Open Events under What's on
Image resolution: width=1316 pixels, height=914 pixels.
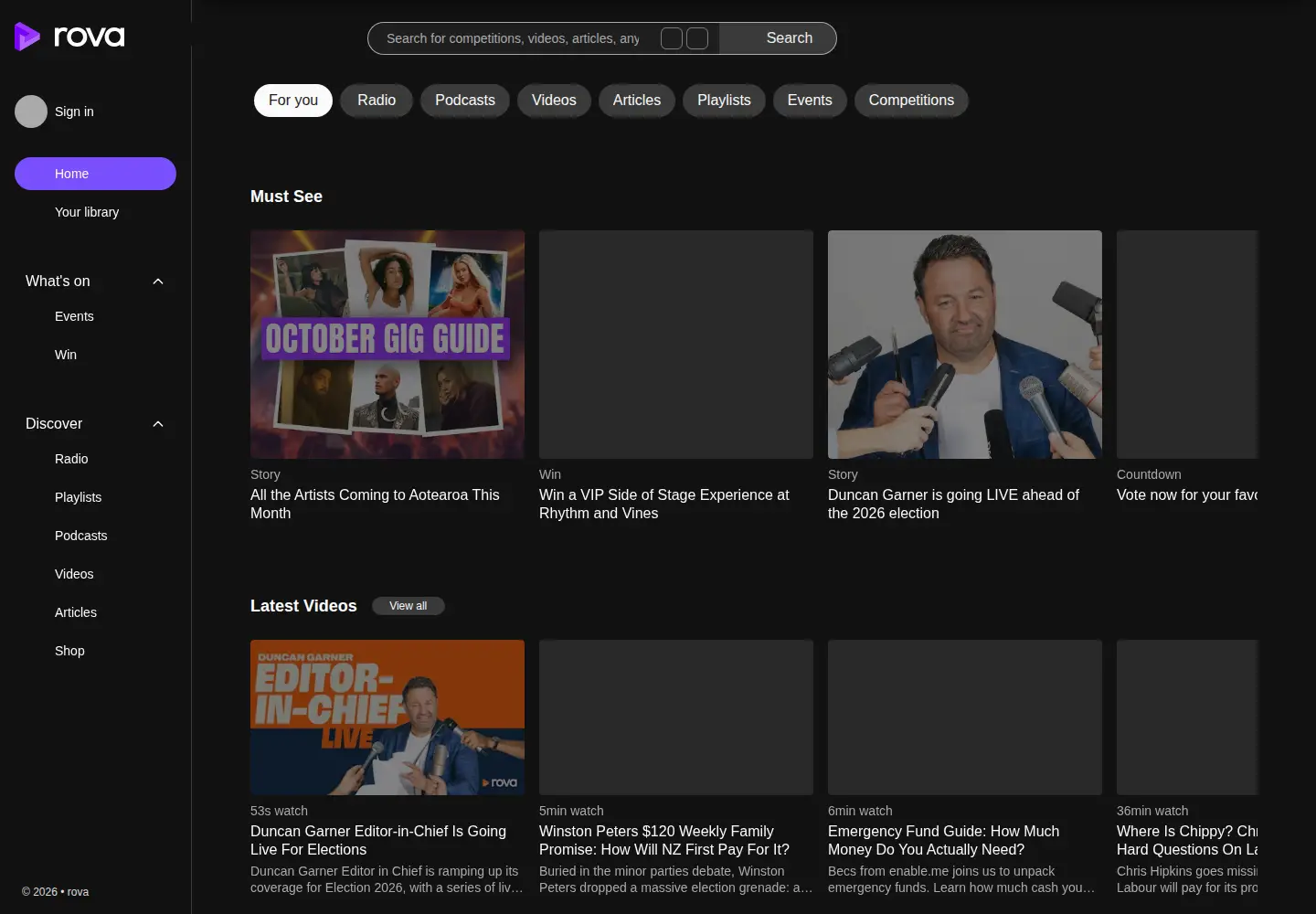(74, 316)
